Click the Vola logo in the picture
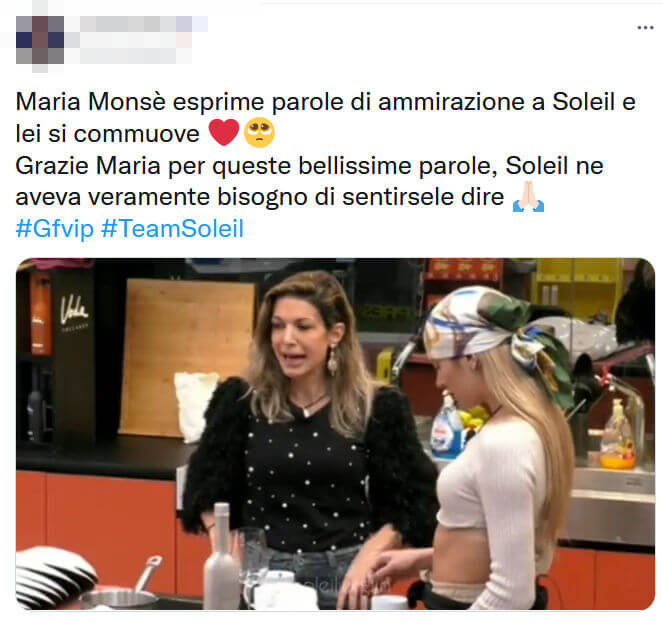Screen dimensions: 663x622 pos(74,310)
